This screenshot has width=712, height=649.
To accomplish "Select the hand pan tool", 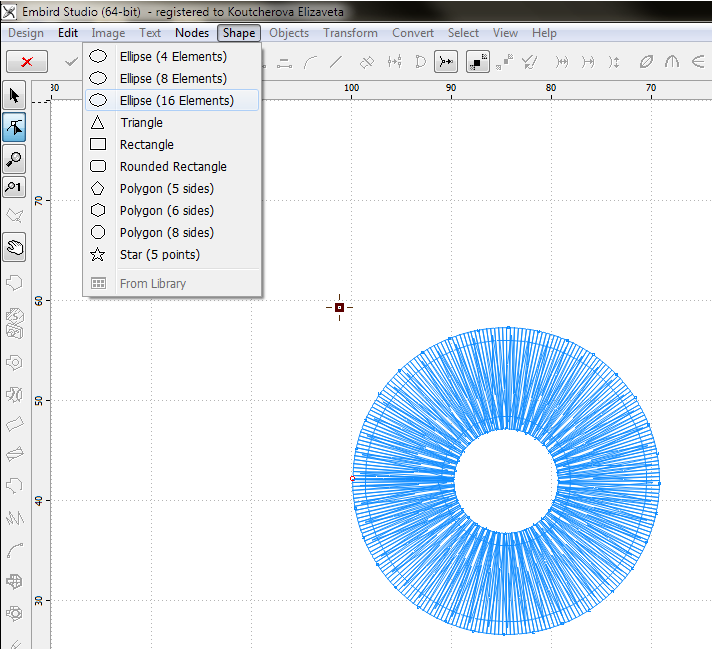I will (x=14, y=247).
